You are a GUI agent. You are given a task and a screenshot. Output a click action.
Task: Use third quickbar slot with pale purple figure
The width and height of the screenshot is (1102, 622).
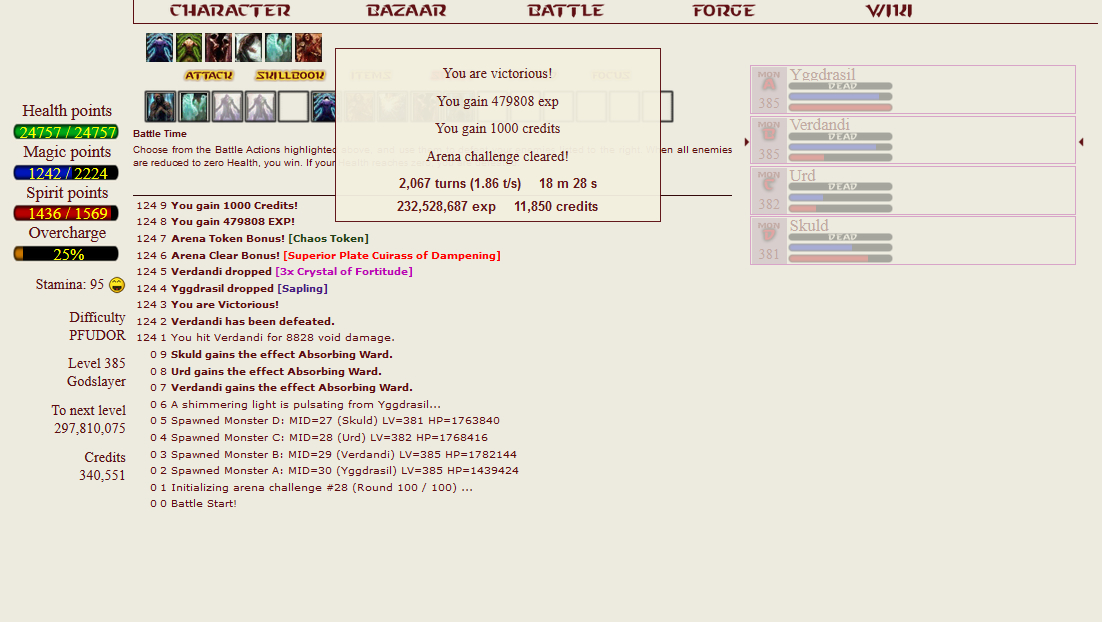click(x=227, y=107)
